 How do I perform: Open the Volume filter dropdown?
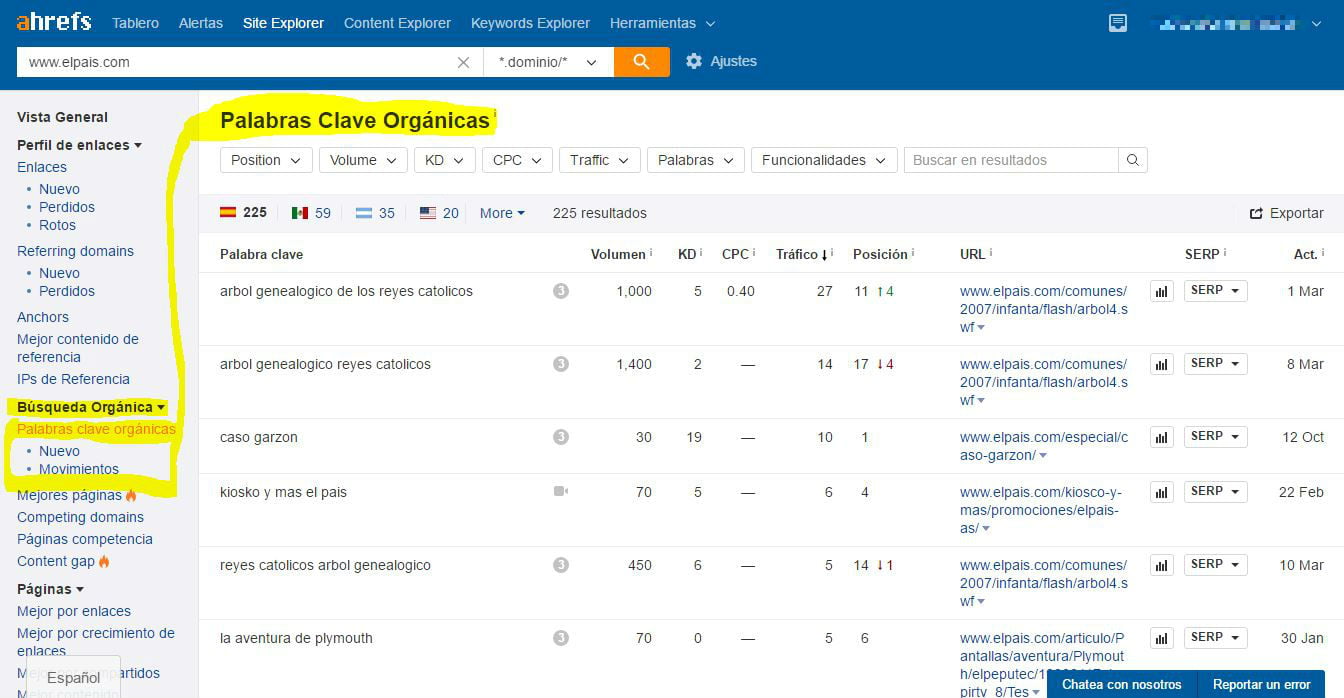pos(363,160)
